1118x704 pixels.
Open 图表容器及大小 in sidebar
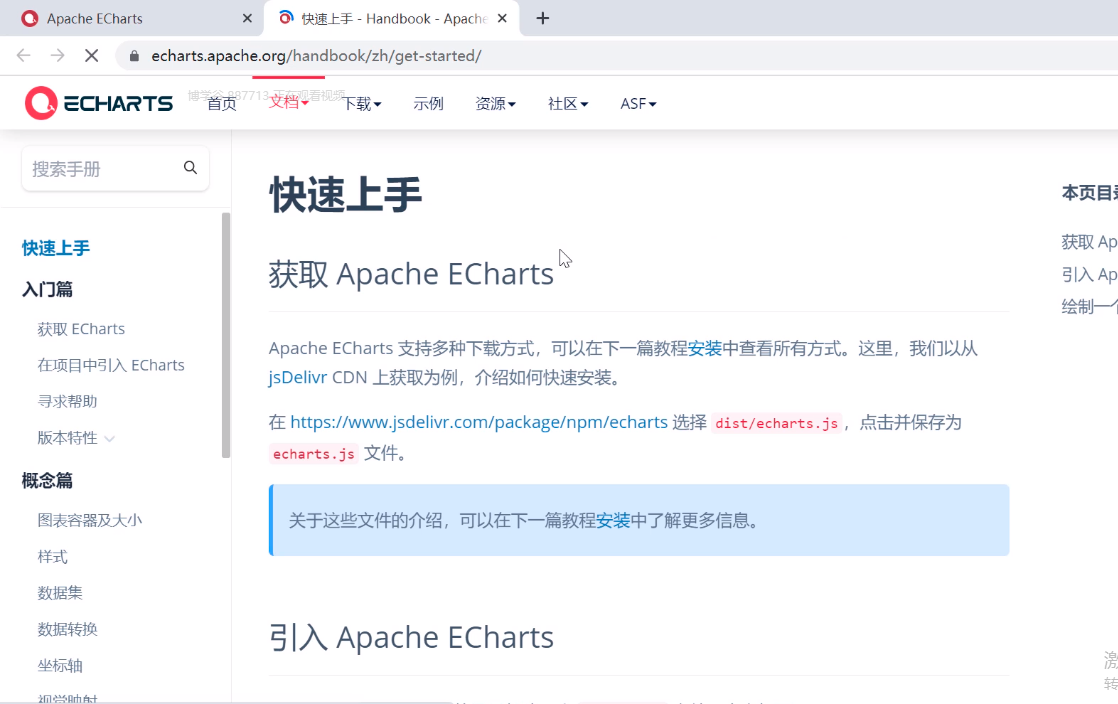pos(90,520)
